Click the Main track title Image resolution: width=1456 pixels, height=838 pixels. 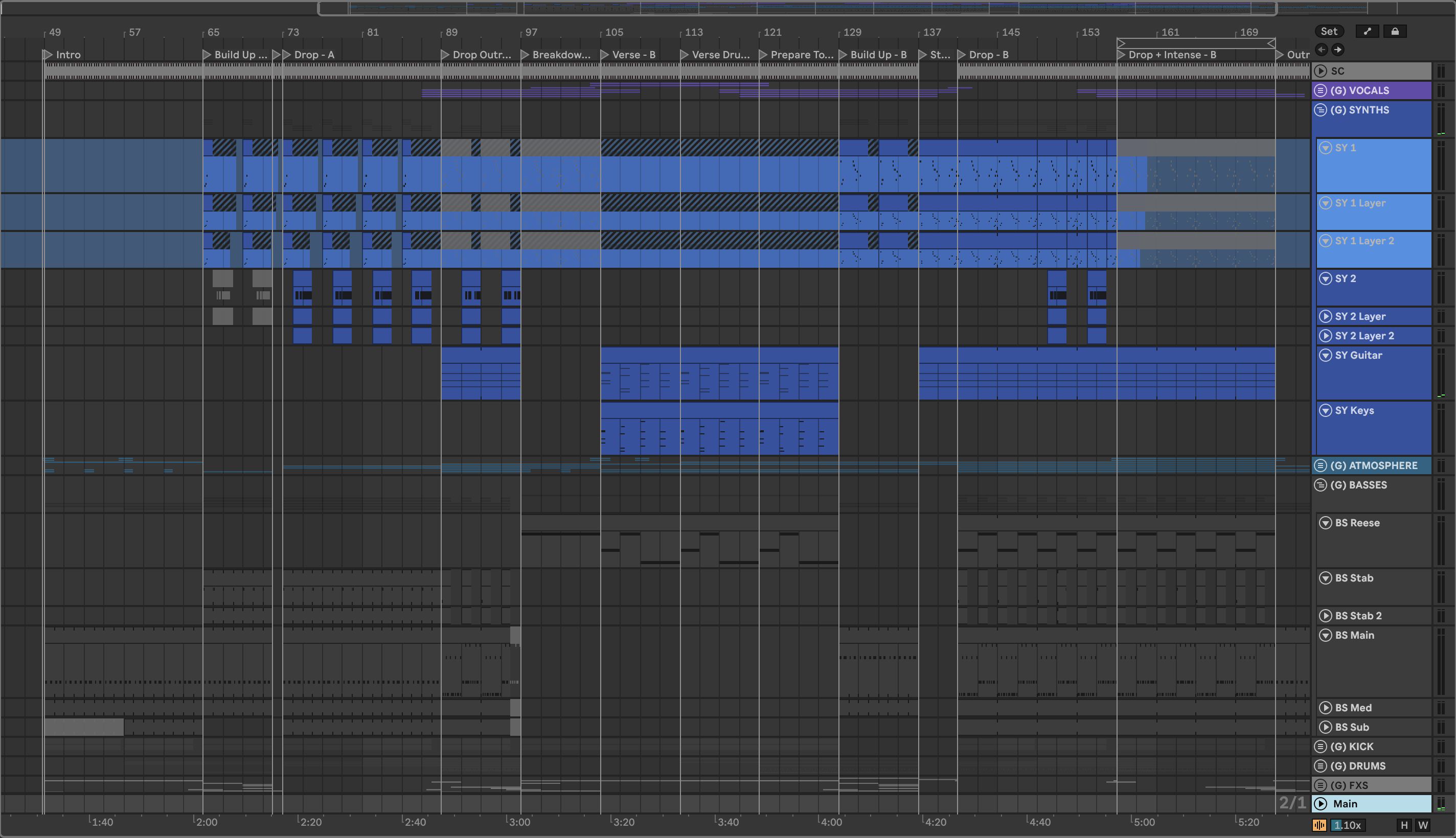[1346, 804]
